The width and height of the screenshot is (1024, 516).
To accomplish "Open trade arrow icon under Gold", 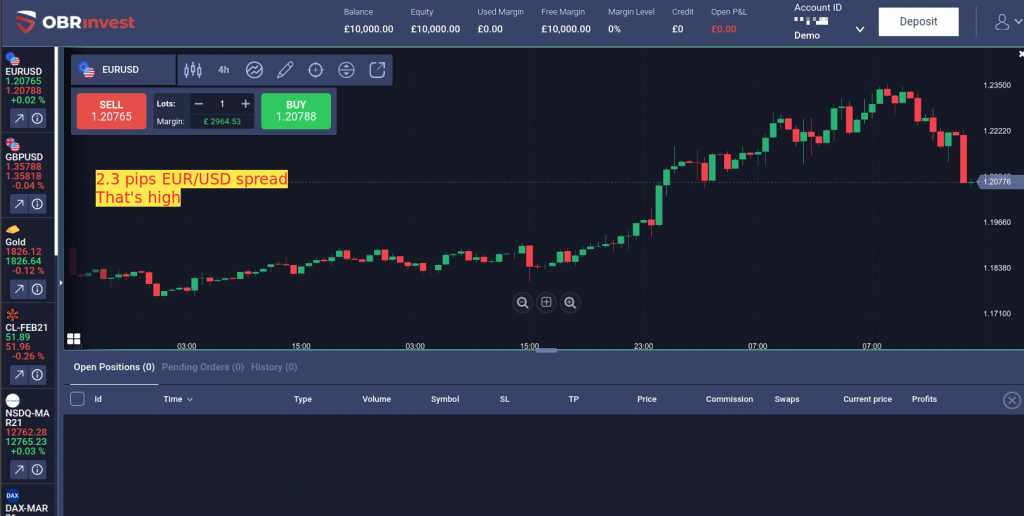I will [x=19, y=289].
